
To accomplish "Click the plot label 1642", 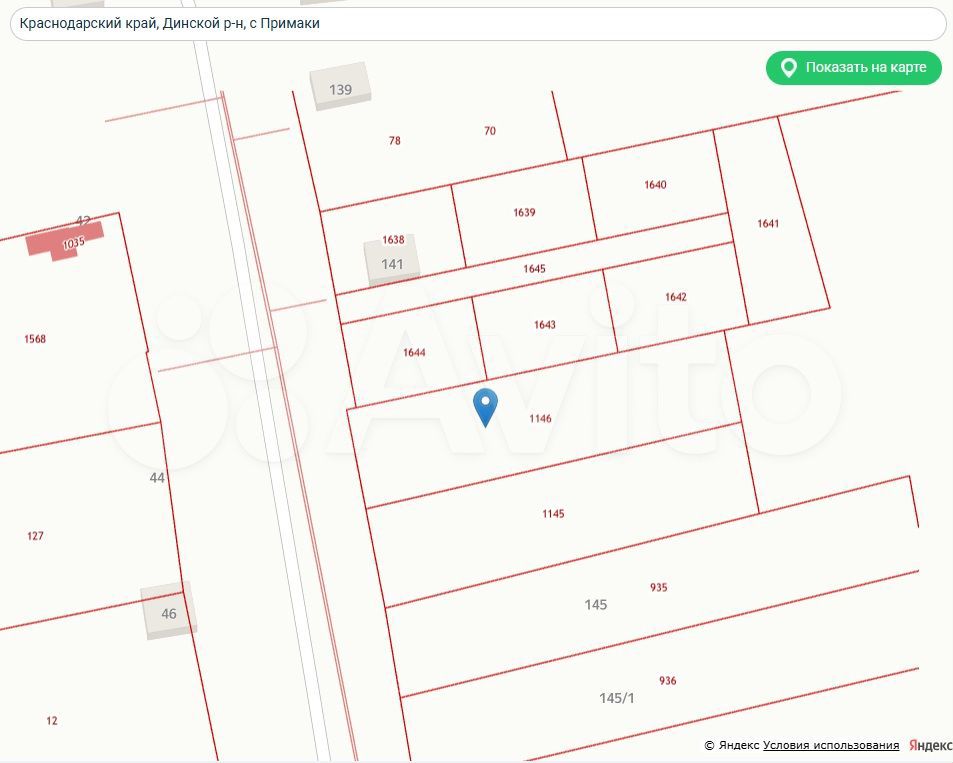I will point(676,297).
